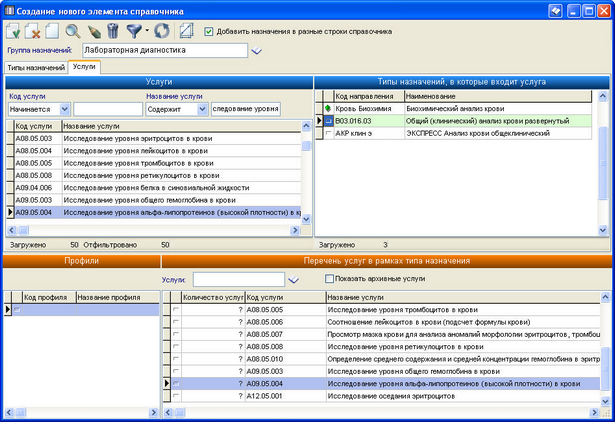Click the green diamond icon in Кровь Биохимия row

(x=328, y=108)
